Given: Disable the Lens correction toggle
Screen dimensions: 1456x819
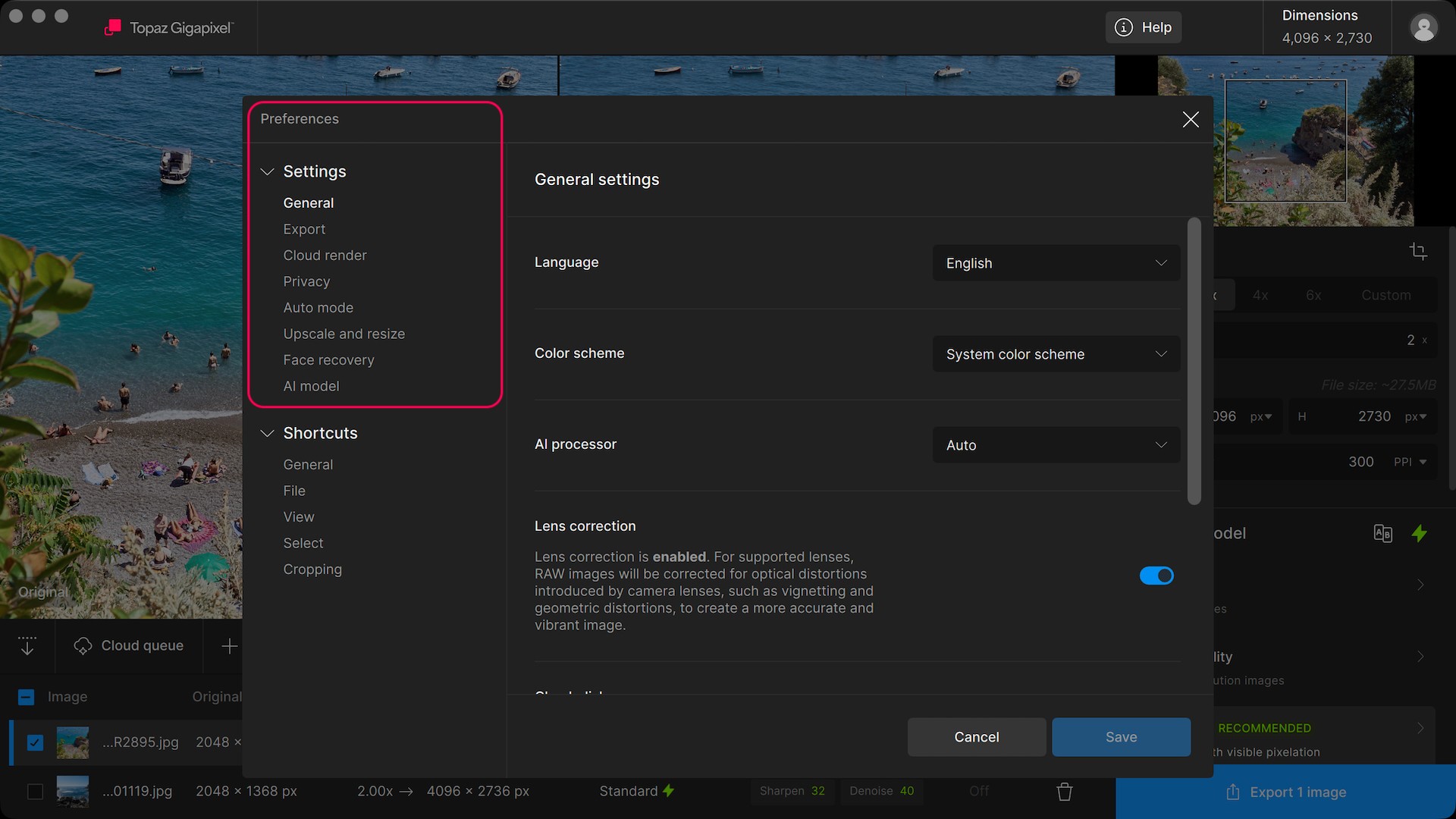Looking at the screenshot, I should pyautogui.click(x=1156, y=576).
